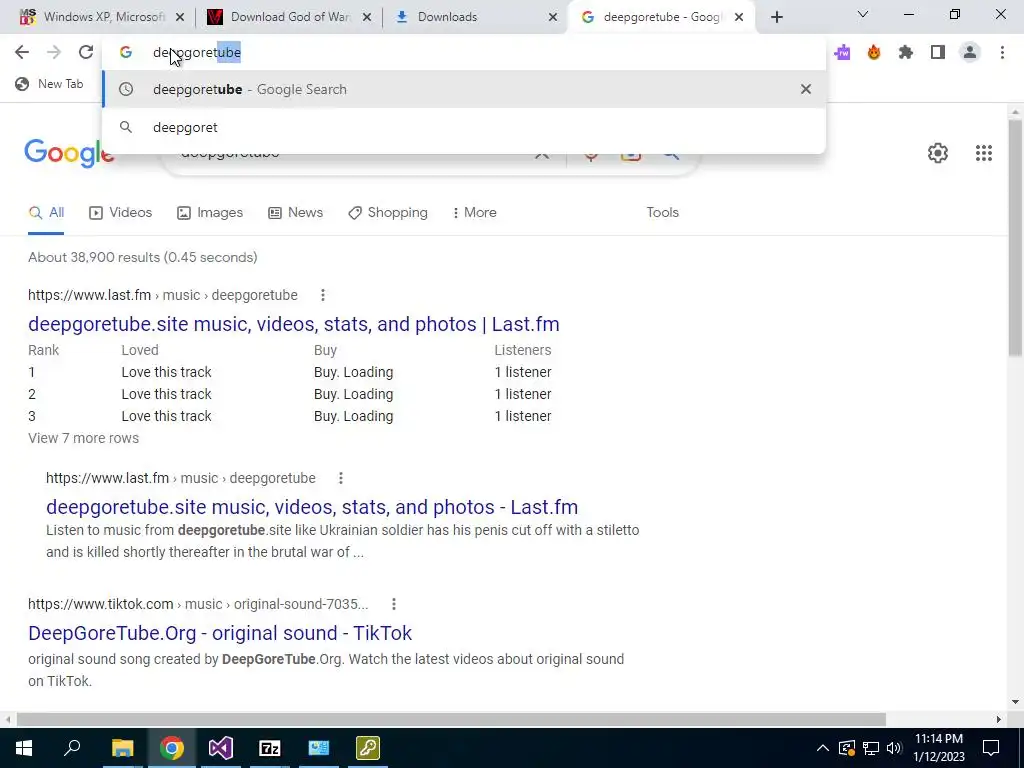The height and width of the screenshot is (768, 1024).
Task: Open options for the TikTok result
Action: click(394, 604)
